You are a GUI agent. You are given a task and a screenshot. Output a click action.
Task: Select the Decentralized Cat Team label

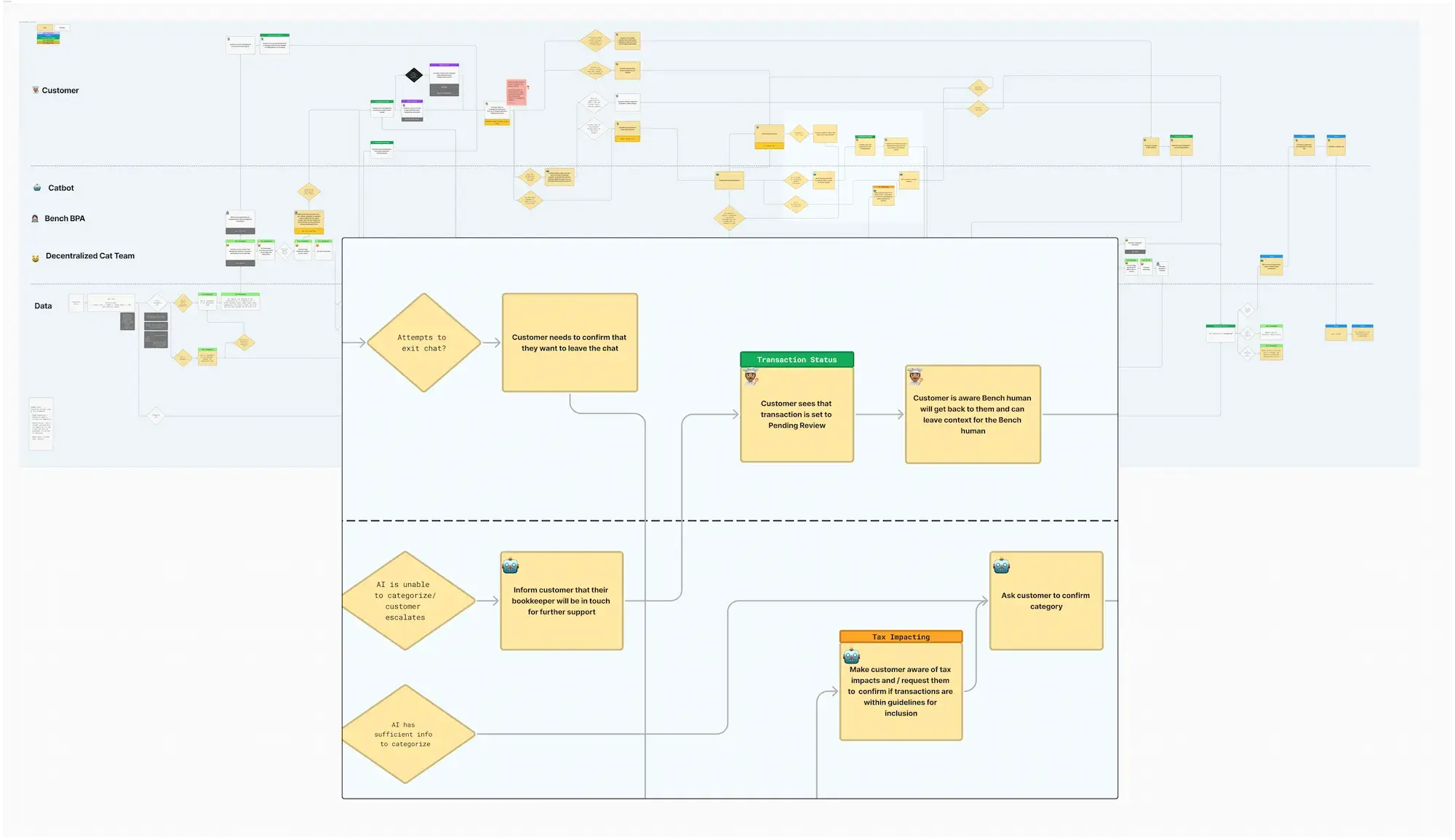point(90,256)
